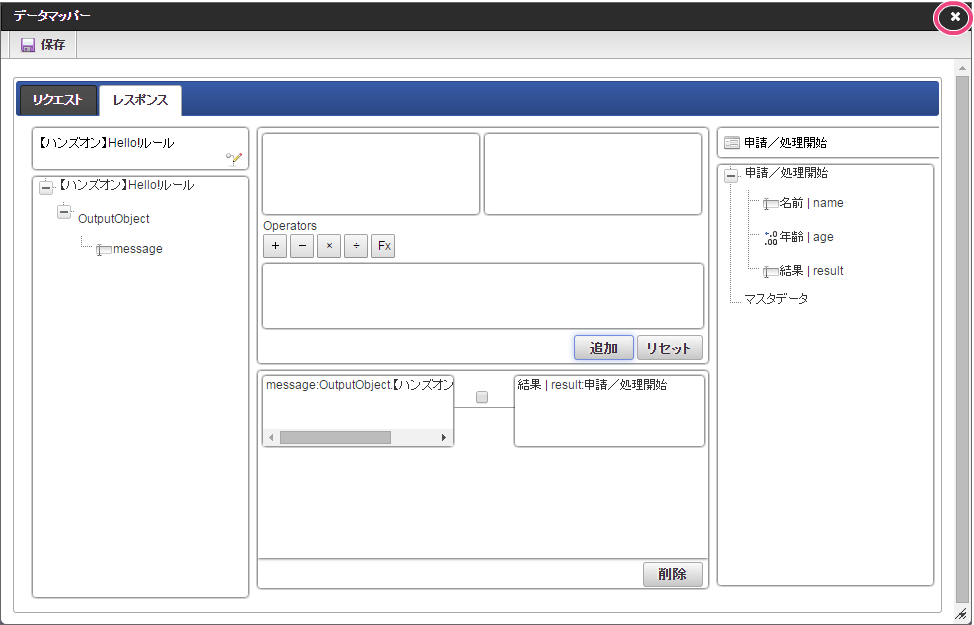
Task: Click the dialog vertical scrollbar thumb
Action: pyautogui.click(x=962, y=340)
